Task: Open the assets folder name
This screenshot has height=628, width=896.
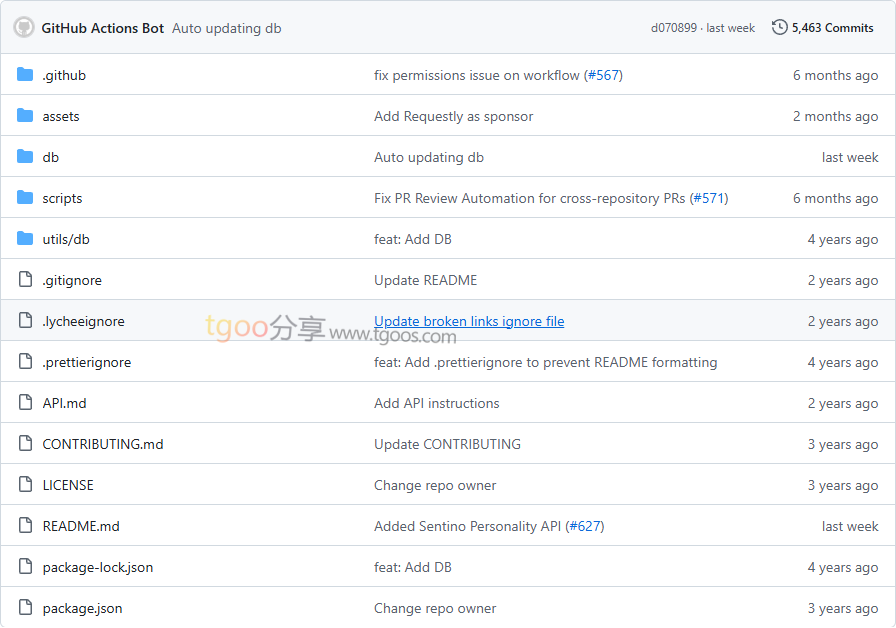Action: 61,117
